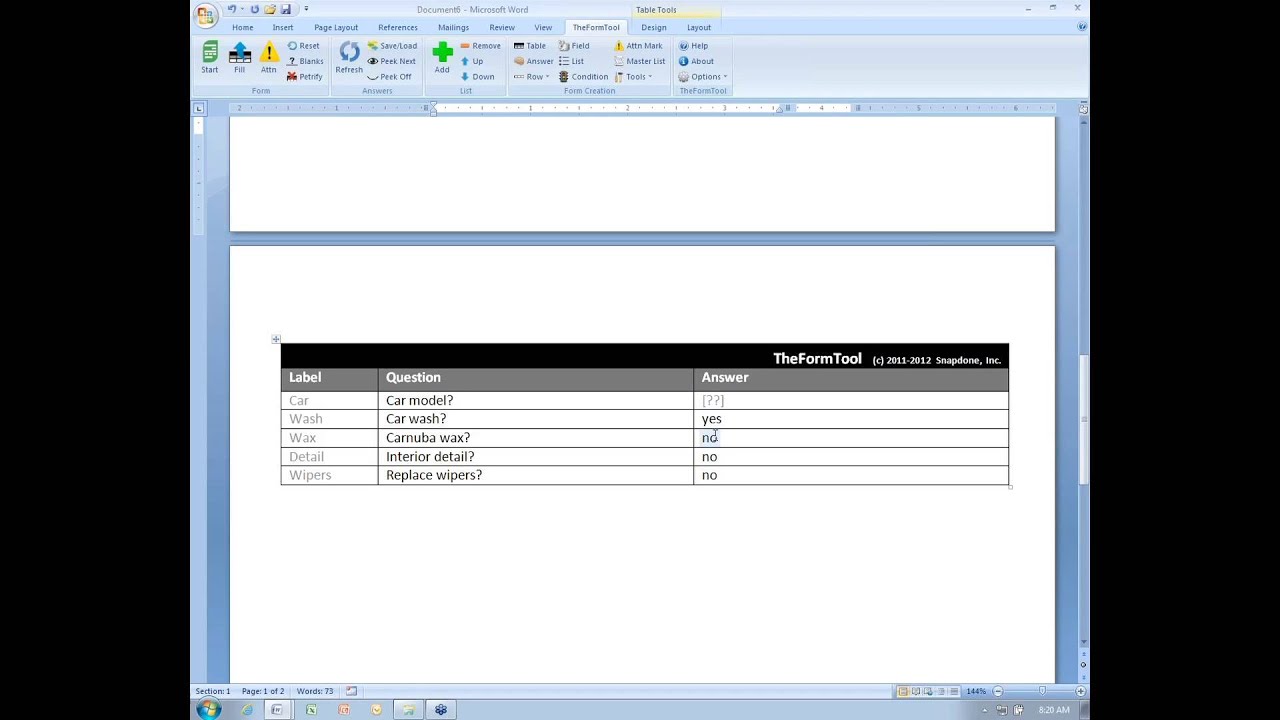Open the Master List
Screen dimensions: 1280x720
639,61
